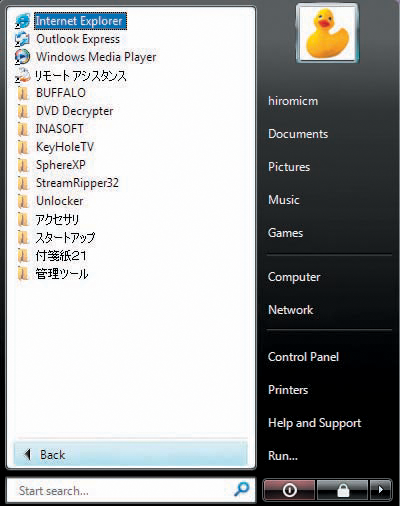Click the search magnifier icon
Viewport: 400px width, 506px height.
click(x=241, y=489)
